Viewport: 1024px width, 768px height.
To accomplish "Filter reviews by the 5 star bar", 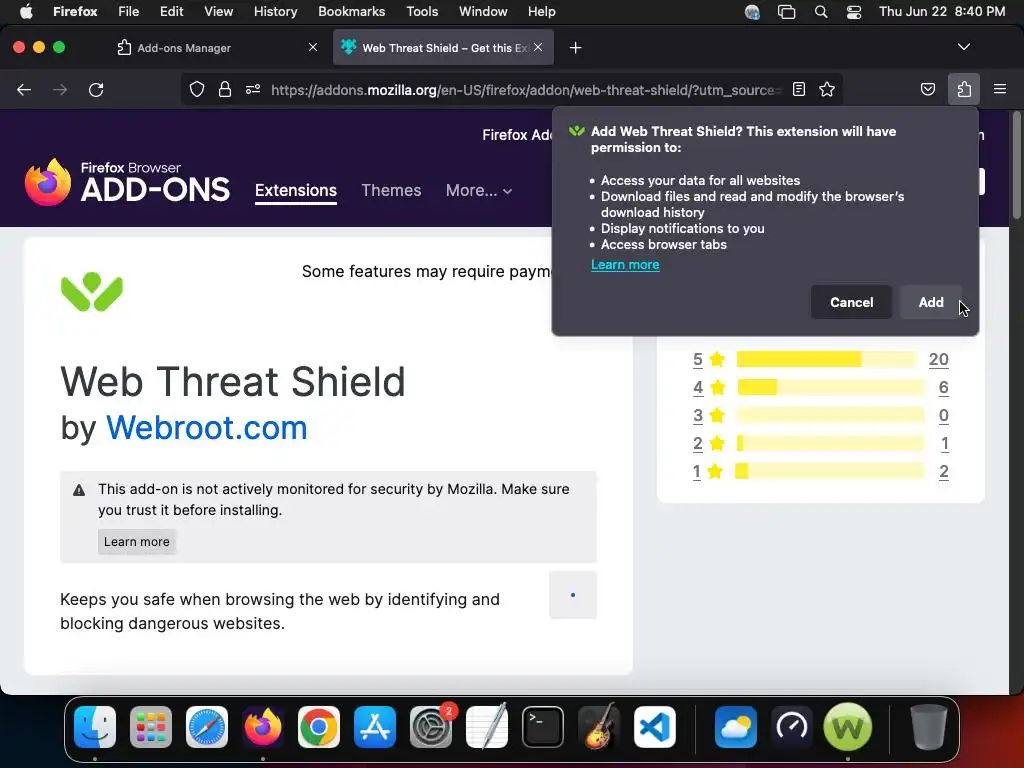I will [x=826, y=359].
